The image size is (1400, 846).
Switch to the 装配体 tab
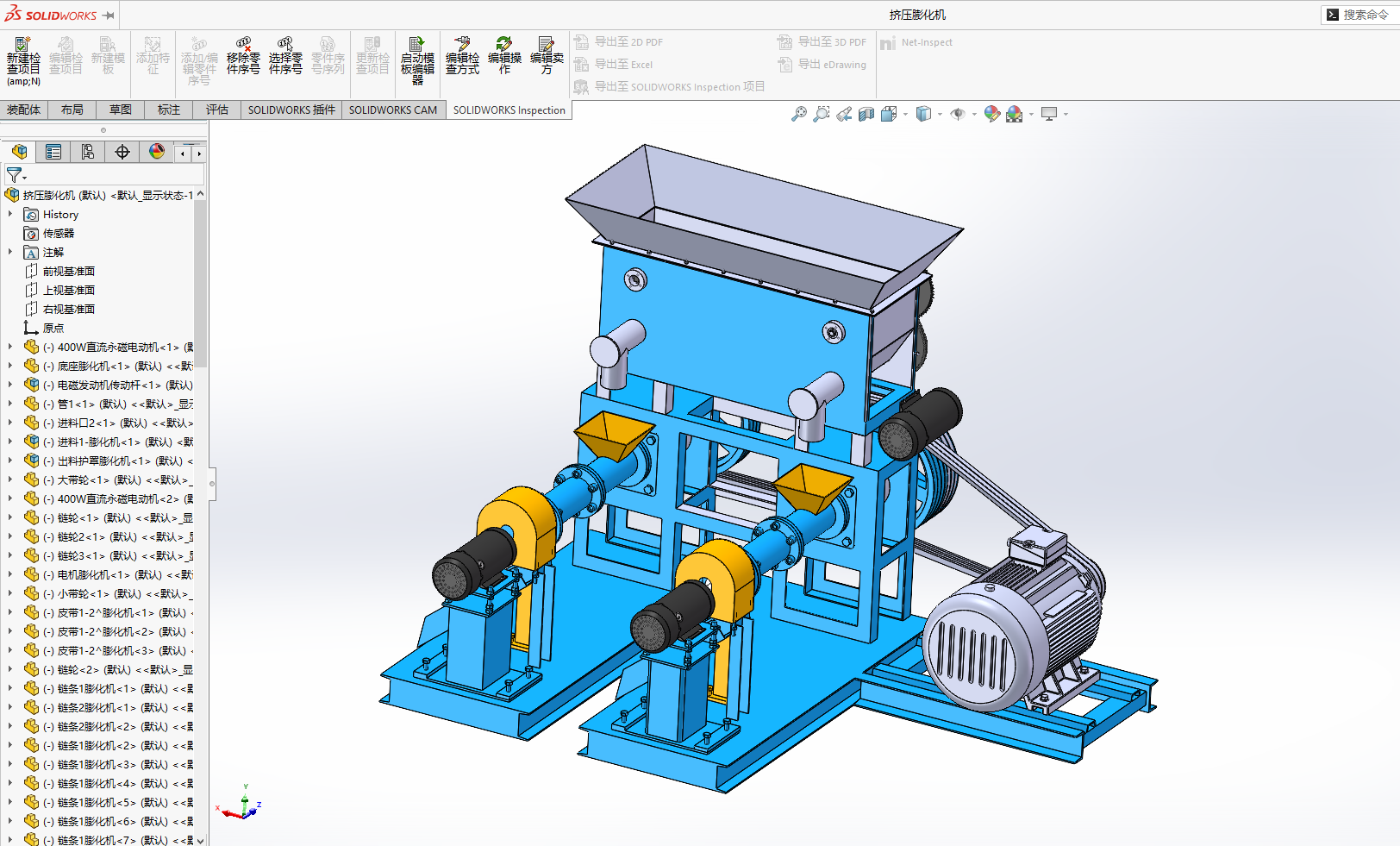click(23, 110)
